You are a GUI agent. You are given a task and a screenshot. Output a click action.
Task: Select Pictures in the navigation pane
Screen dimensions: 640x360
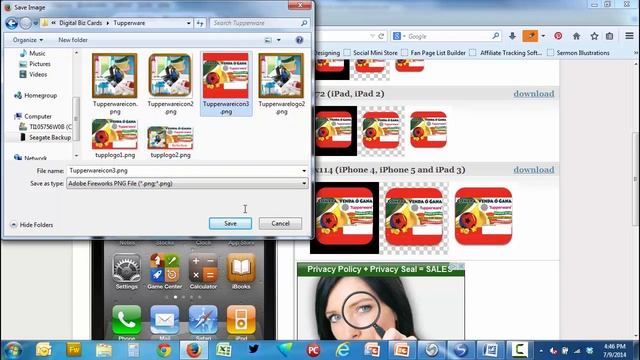[x=35, y=64]
